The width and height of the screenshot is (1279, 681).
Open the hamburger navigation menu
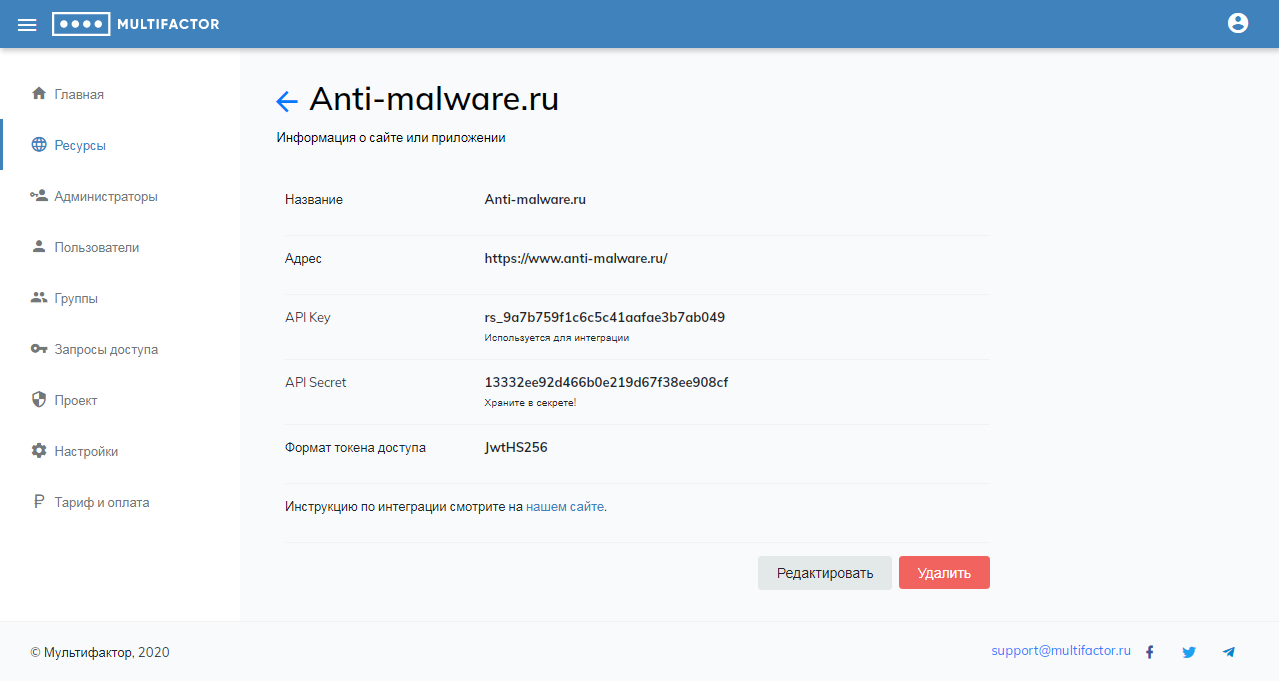(x=27, y=24)
